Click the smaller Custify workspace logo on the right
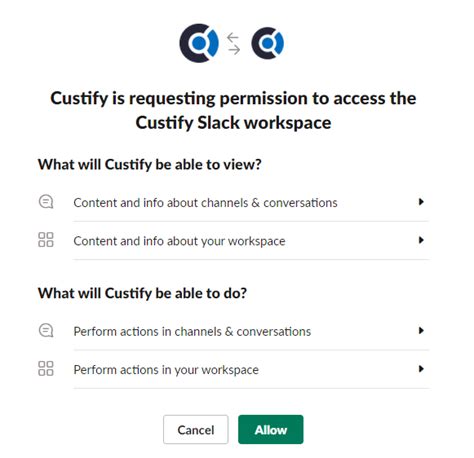Screen dimensions: 474x458 point(267,43)
